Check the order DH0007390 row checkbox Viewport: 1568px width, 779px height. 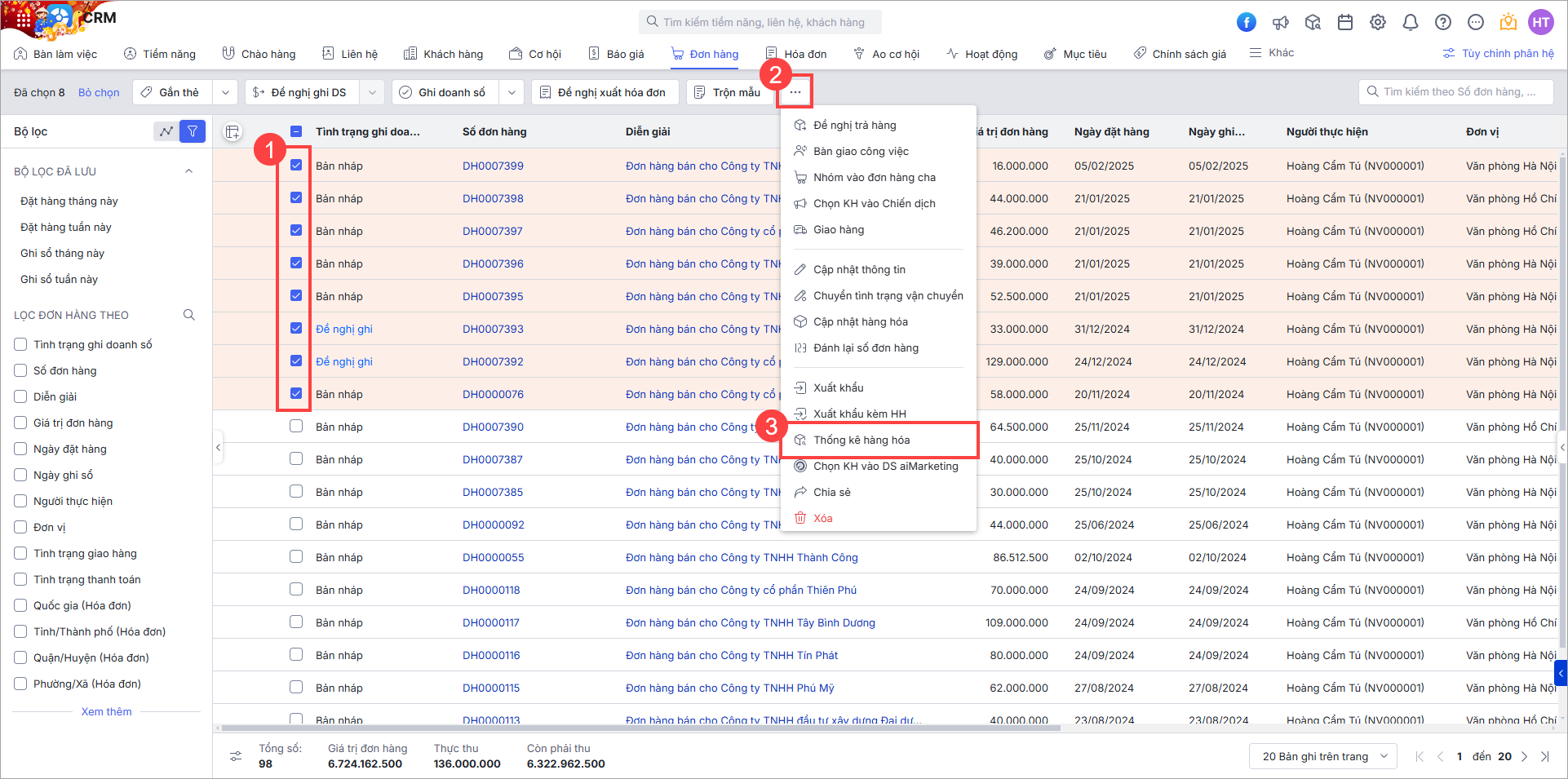296,426
